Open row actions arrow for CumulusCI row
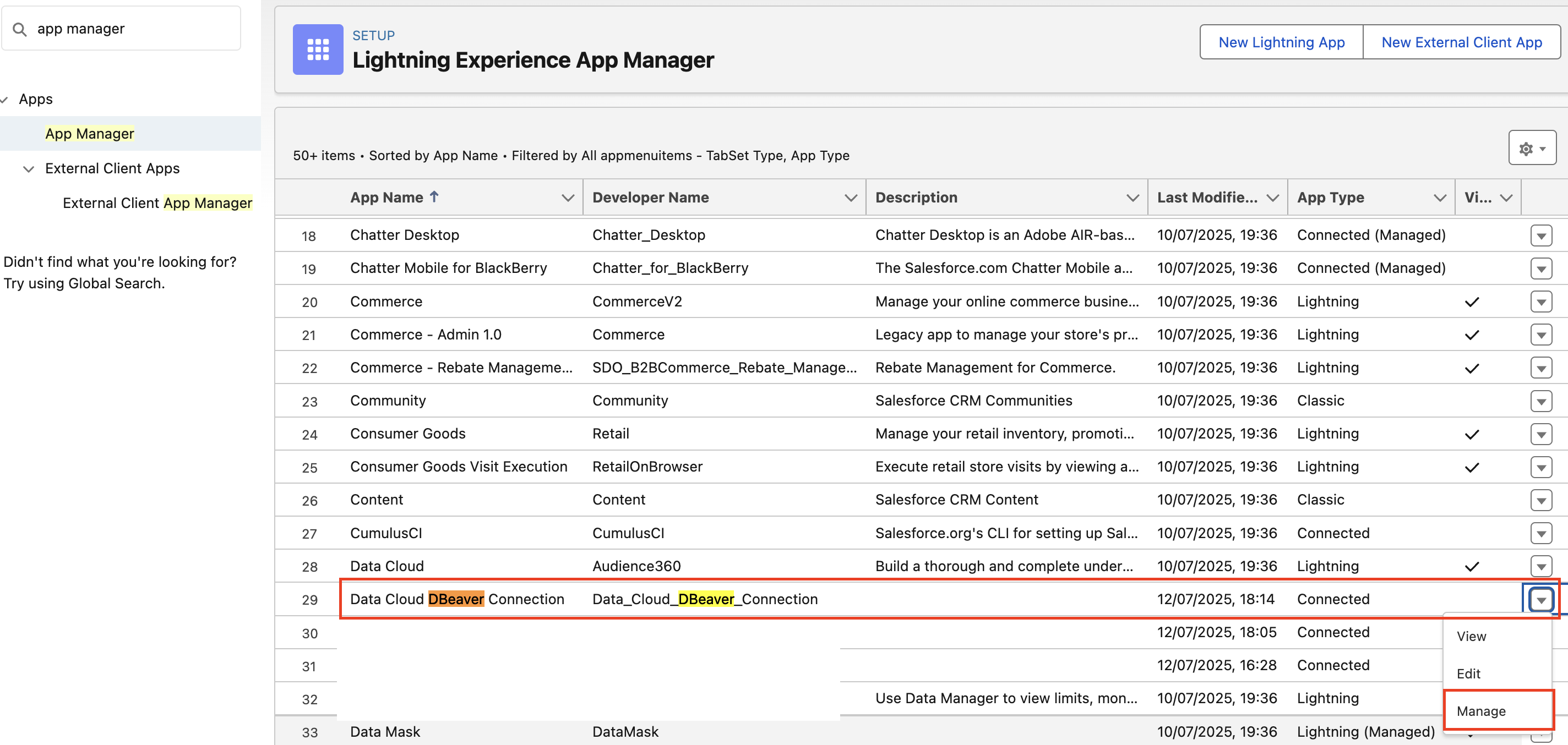Screen dimensions: 1568x745 (x=1540, y=533)
